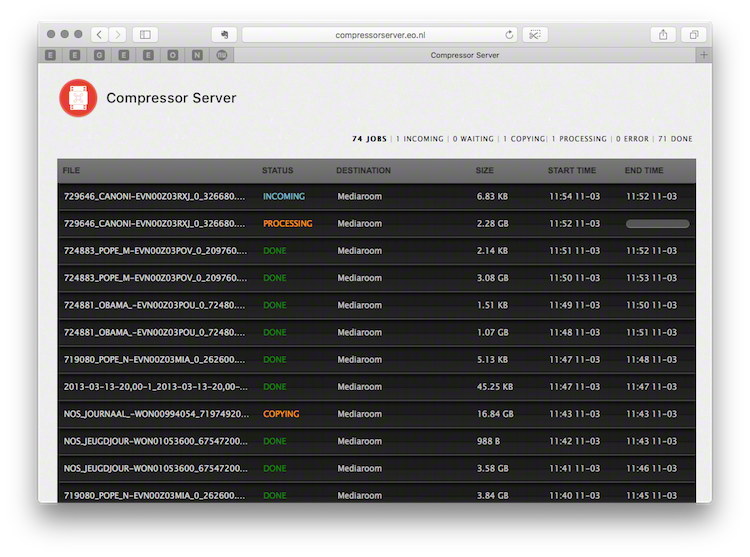Go forward with the Safari forward arrow
Image resolution: width=750 pixels, height=557 pixels.
[118, 34]
